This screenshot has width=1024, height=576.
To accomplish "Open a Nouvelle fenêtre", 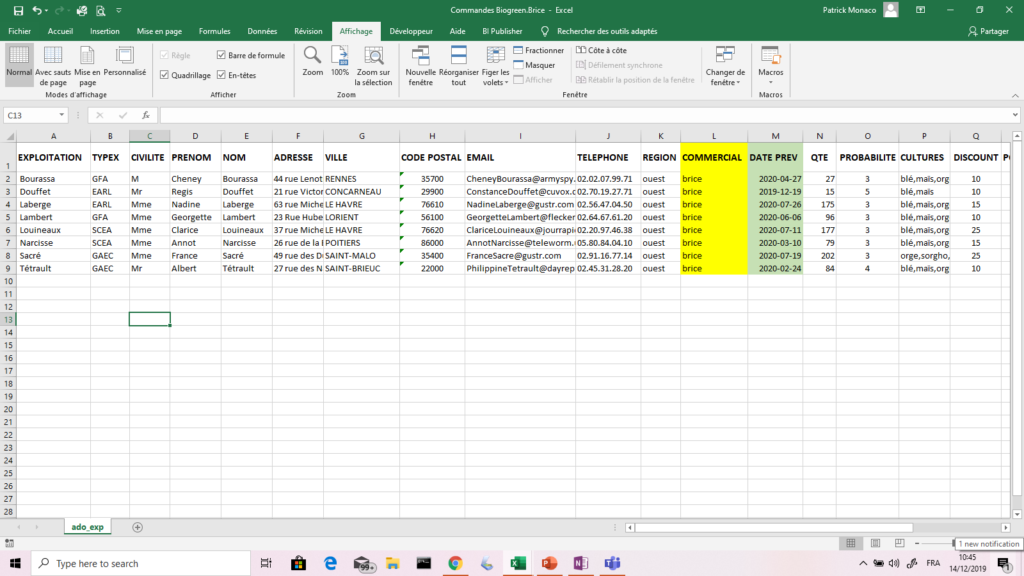I will (x=421, y=65).
